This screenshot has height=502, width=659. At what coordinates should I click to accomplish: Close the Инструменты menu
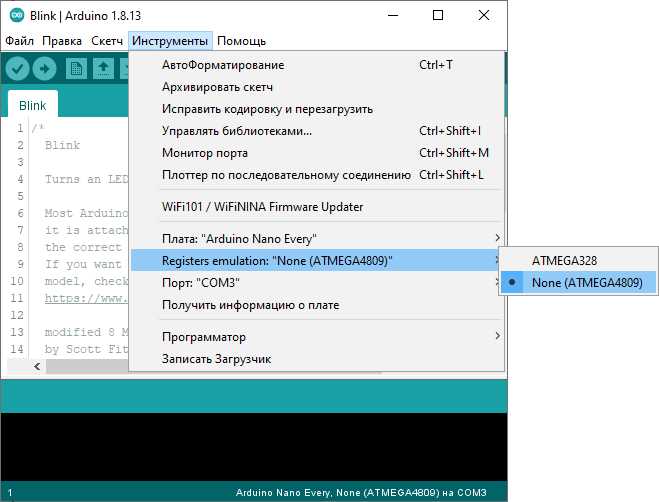170,41
